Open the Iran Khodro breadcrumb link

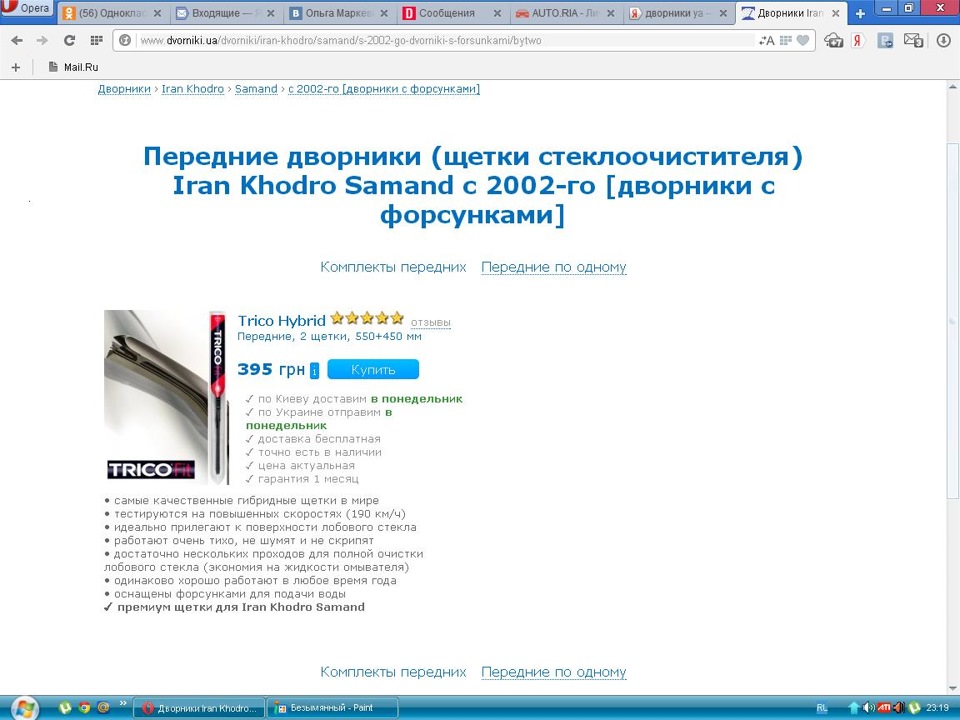pyautogui.click(x=193, y=89)
